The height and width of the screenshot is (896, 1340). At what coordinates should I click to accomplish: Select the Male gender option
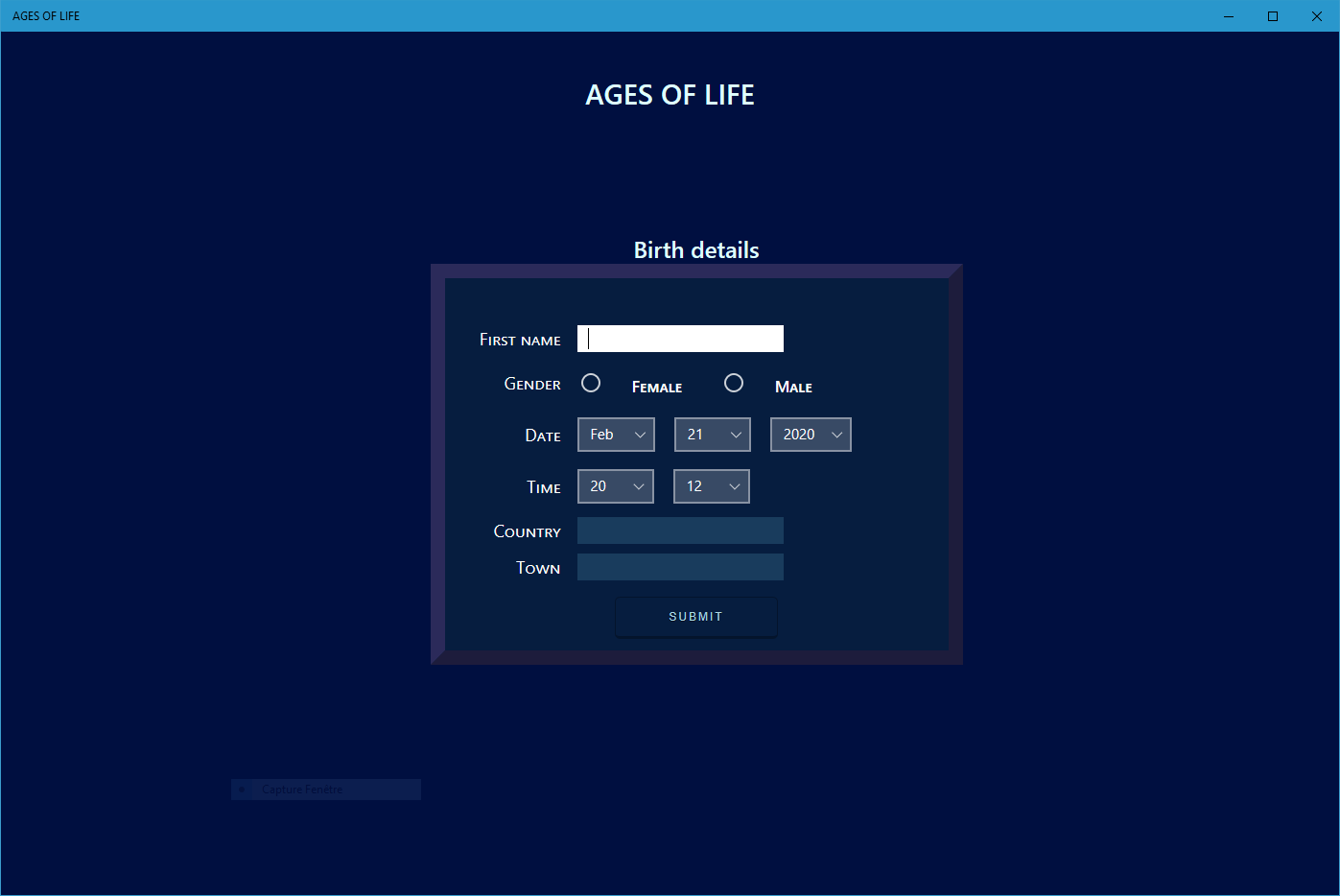[x=734, y=382]
